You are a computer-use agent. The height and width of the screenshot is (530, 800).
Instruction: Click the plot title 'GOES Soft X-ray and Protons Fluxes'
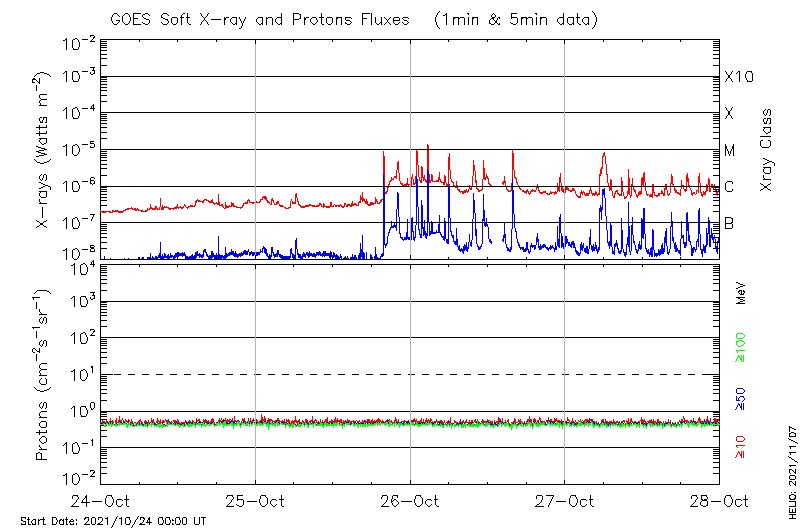[263, 19]
